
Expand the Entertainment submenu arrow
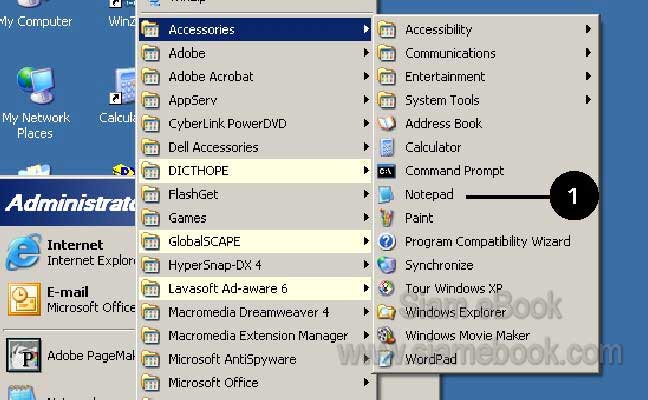point(588,76)
